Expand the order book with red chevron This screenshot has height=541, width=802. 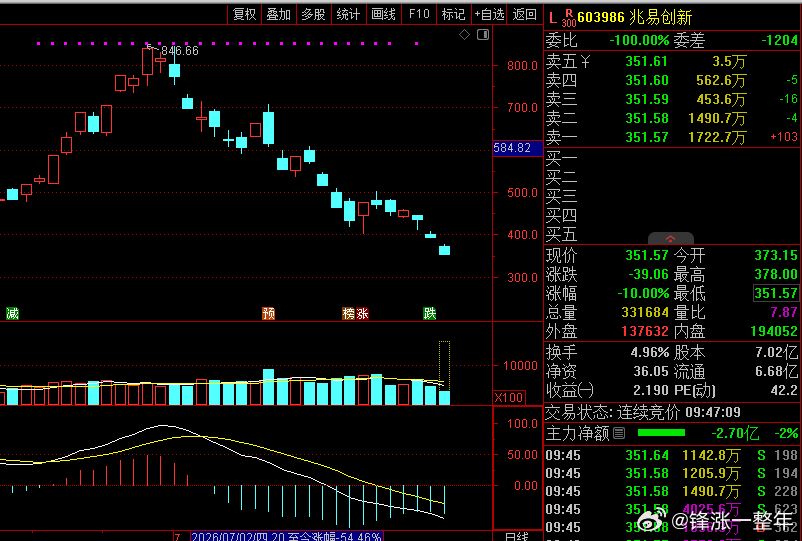[671, 238]
